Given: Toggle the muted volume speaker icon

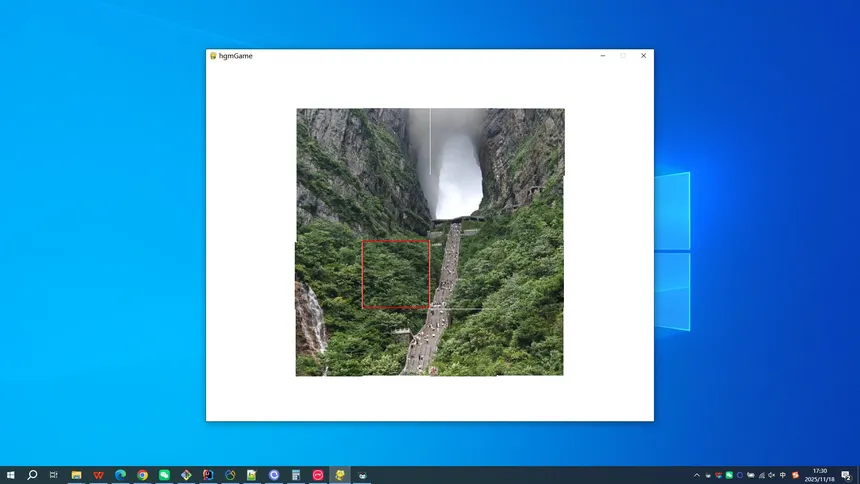Looking at the screenshot, I should (771, 475).
